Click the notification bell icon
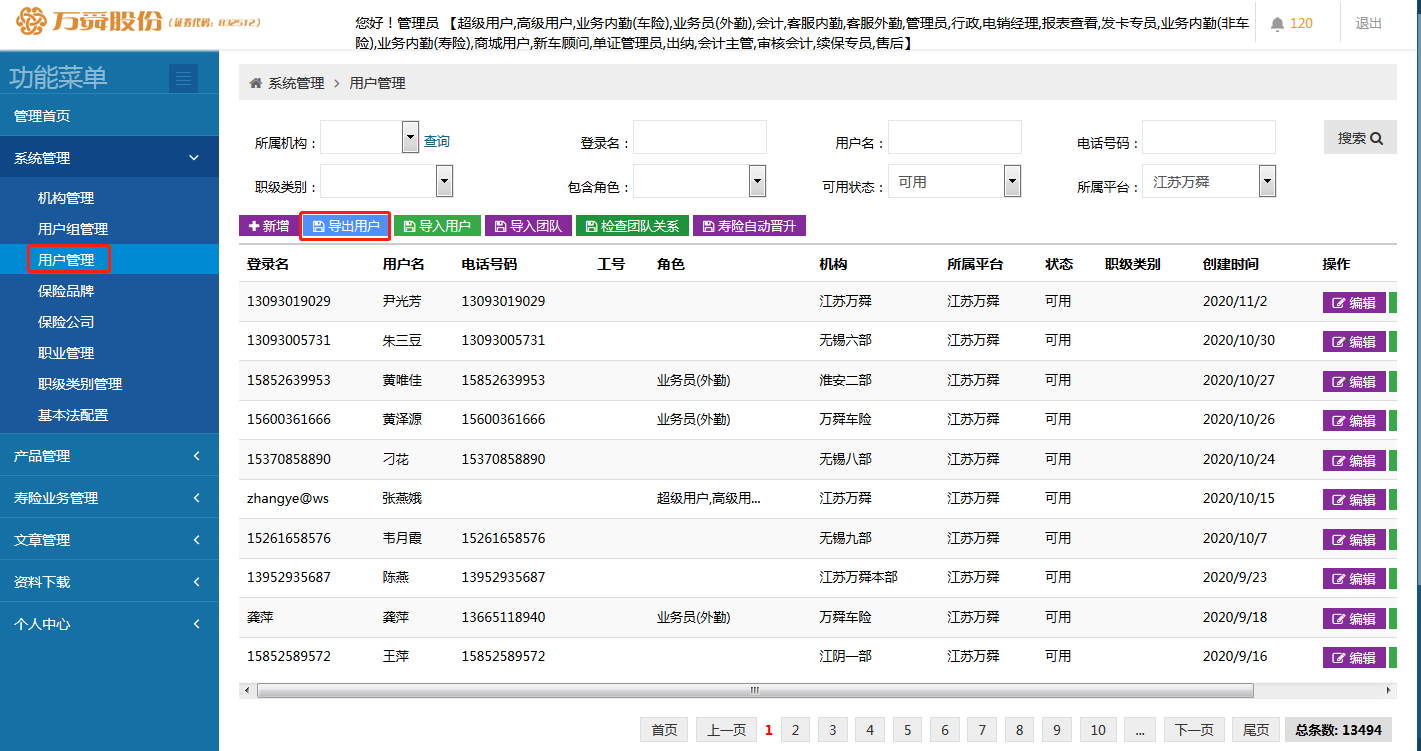Image resolution: width=1421 pixels, height=751 pixels. [1277, 24]
